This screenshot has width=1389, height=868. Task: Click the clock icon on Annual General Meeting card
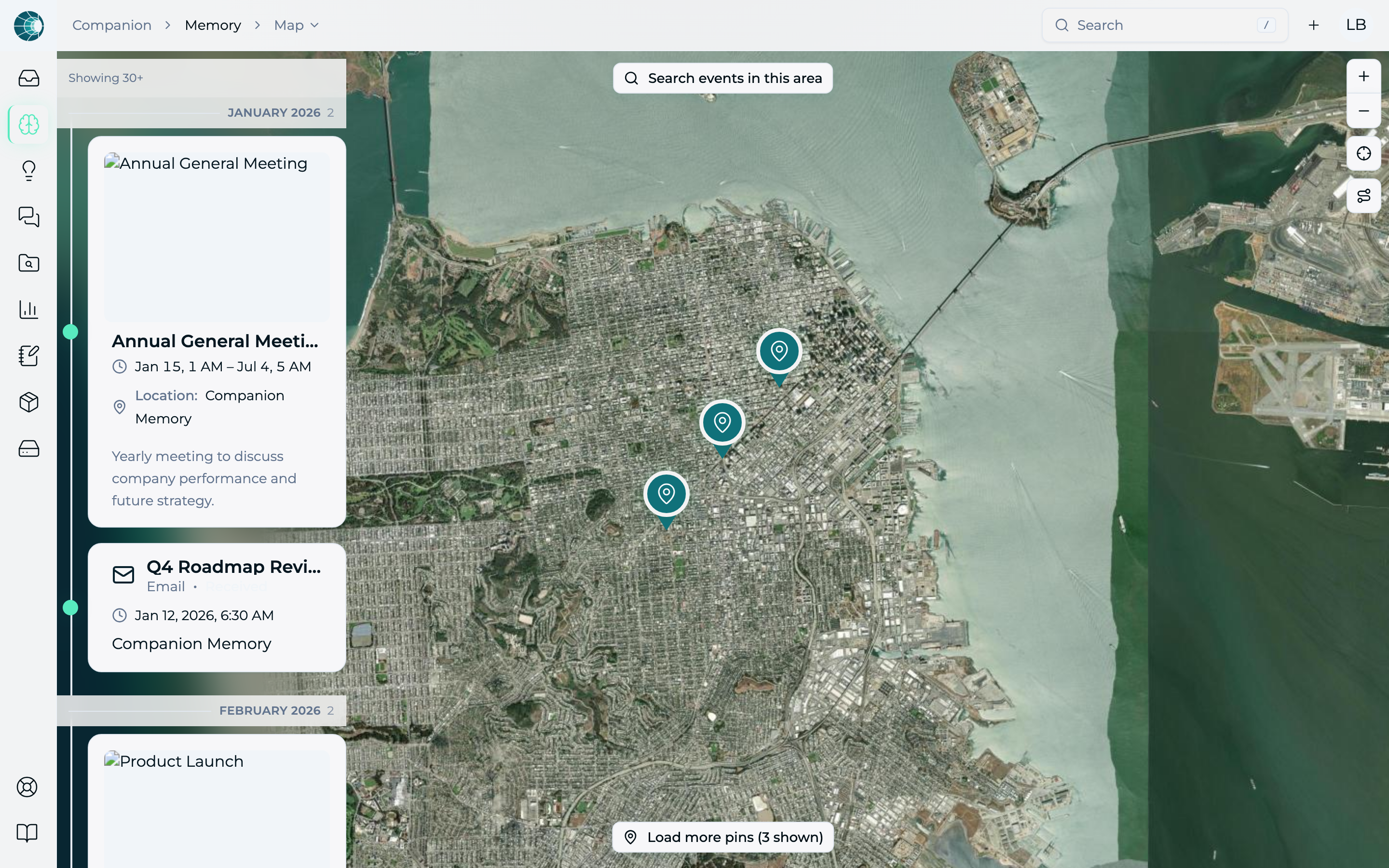click(x=120, y=367)
